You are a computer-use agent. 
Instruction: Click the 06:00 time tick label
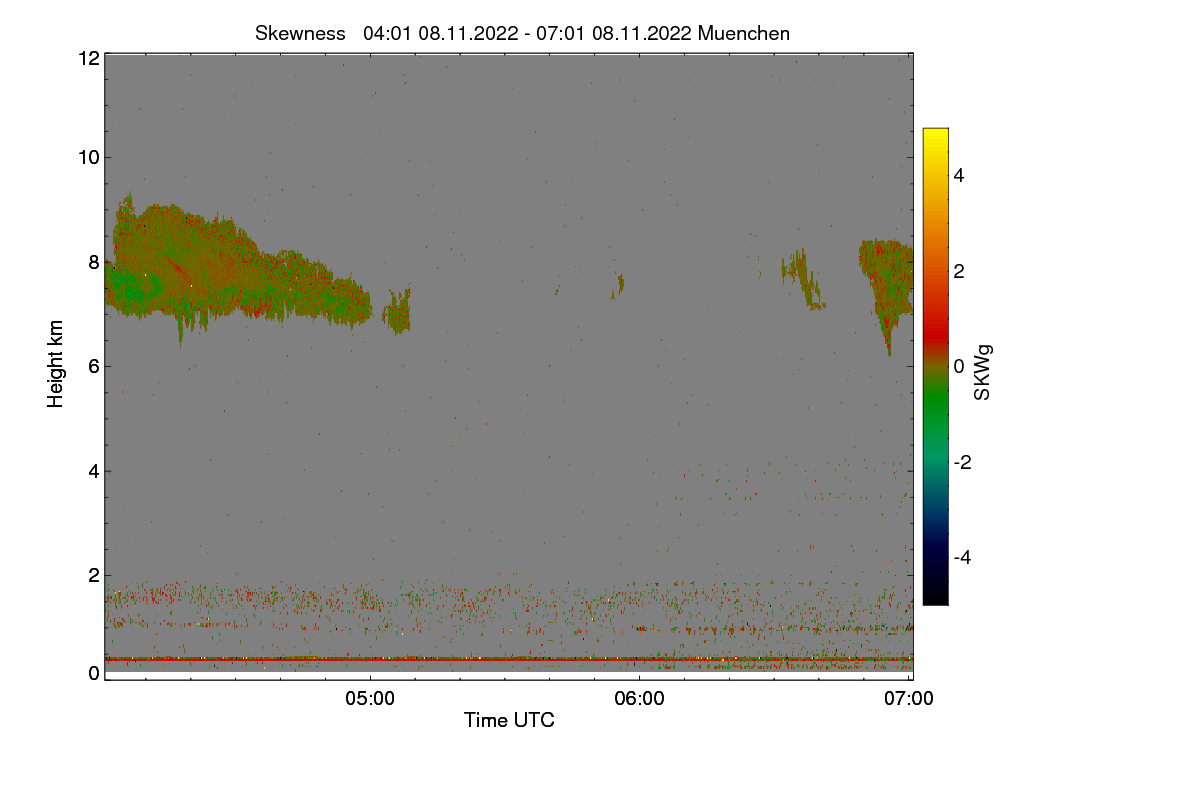[639, 699]
